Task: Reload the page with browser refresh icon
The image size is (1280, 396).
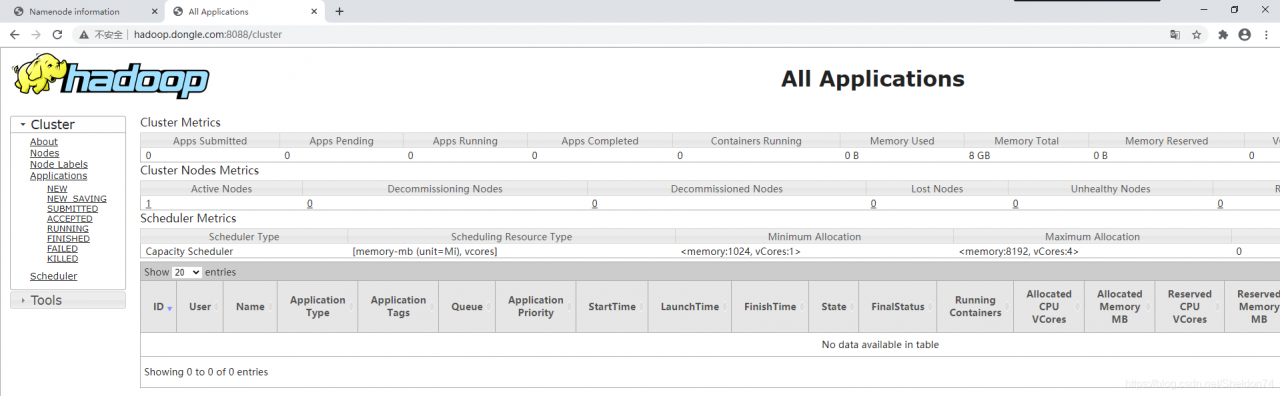Action: pyautogui.click(x=57, y=34)
